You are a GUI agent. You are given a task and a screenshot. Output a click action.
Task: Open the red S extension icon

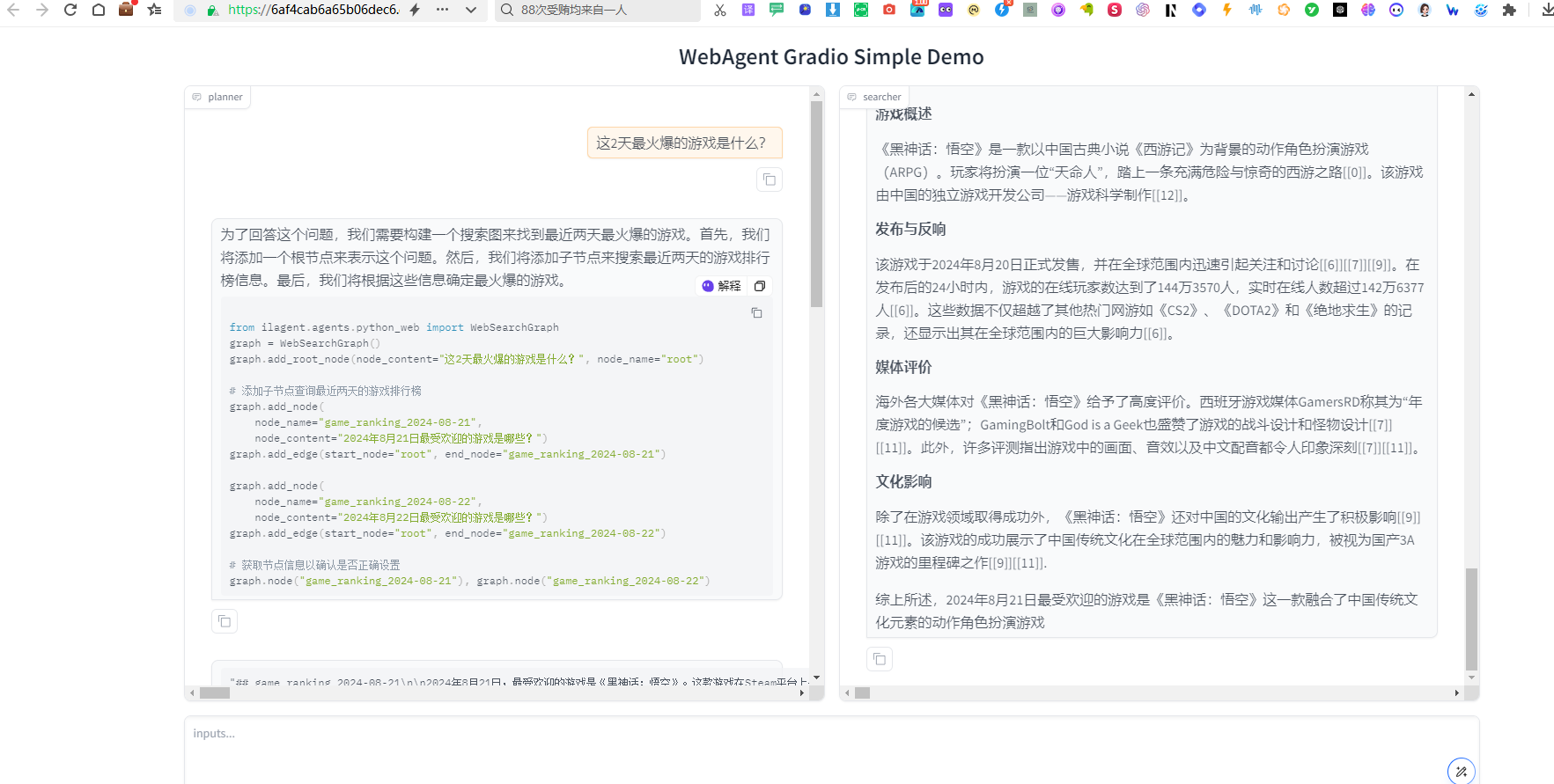coord(1115,10)
